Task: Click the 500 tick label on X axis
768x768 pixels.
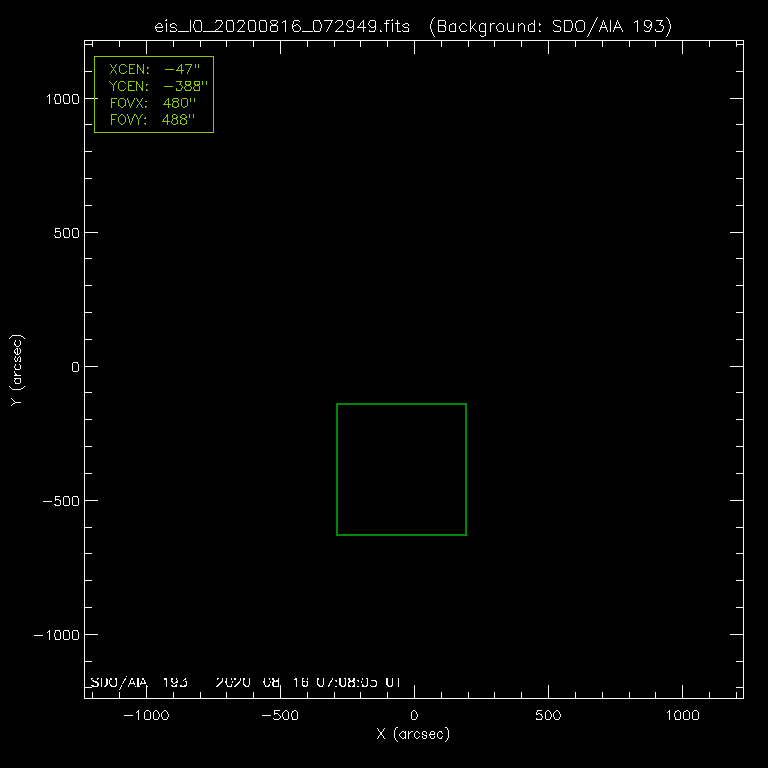Action: [x=548, y=716]
